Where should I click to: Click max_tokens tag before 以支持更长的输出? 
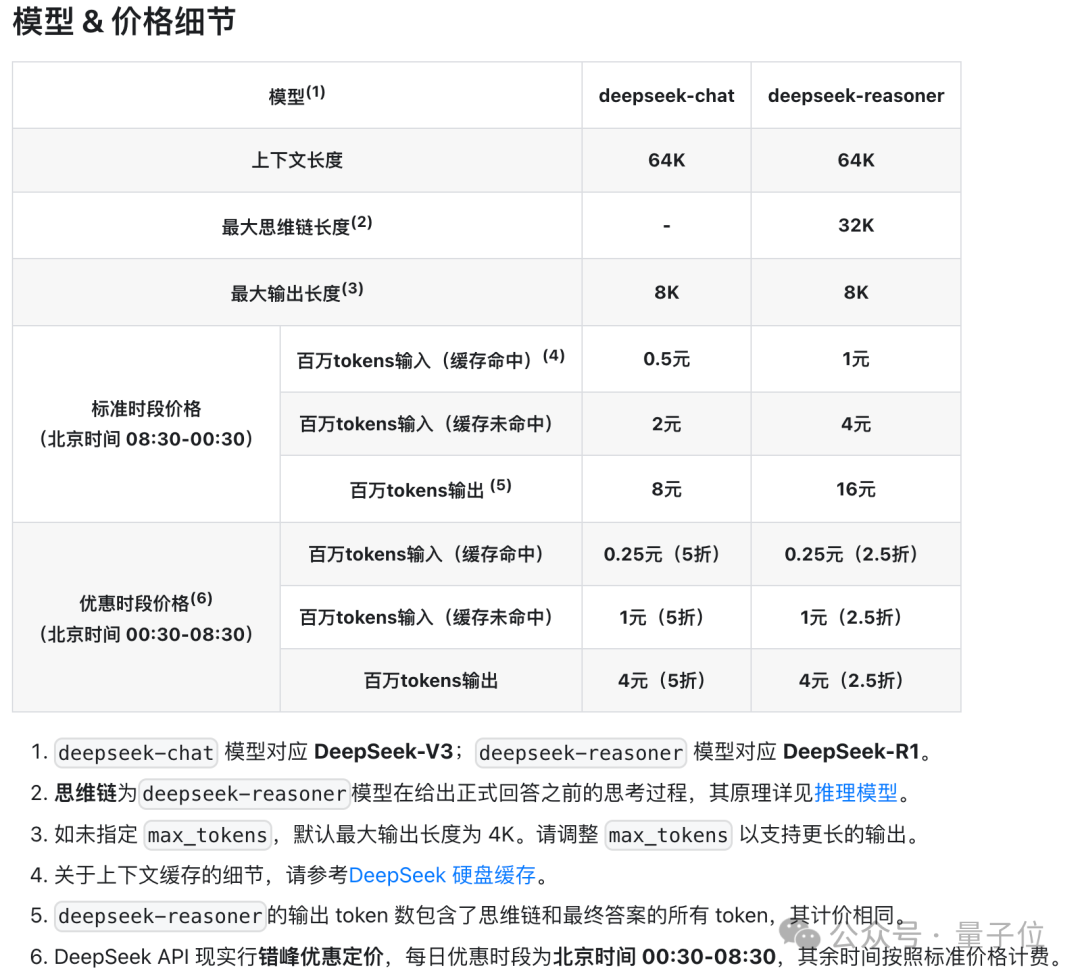668,835
